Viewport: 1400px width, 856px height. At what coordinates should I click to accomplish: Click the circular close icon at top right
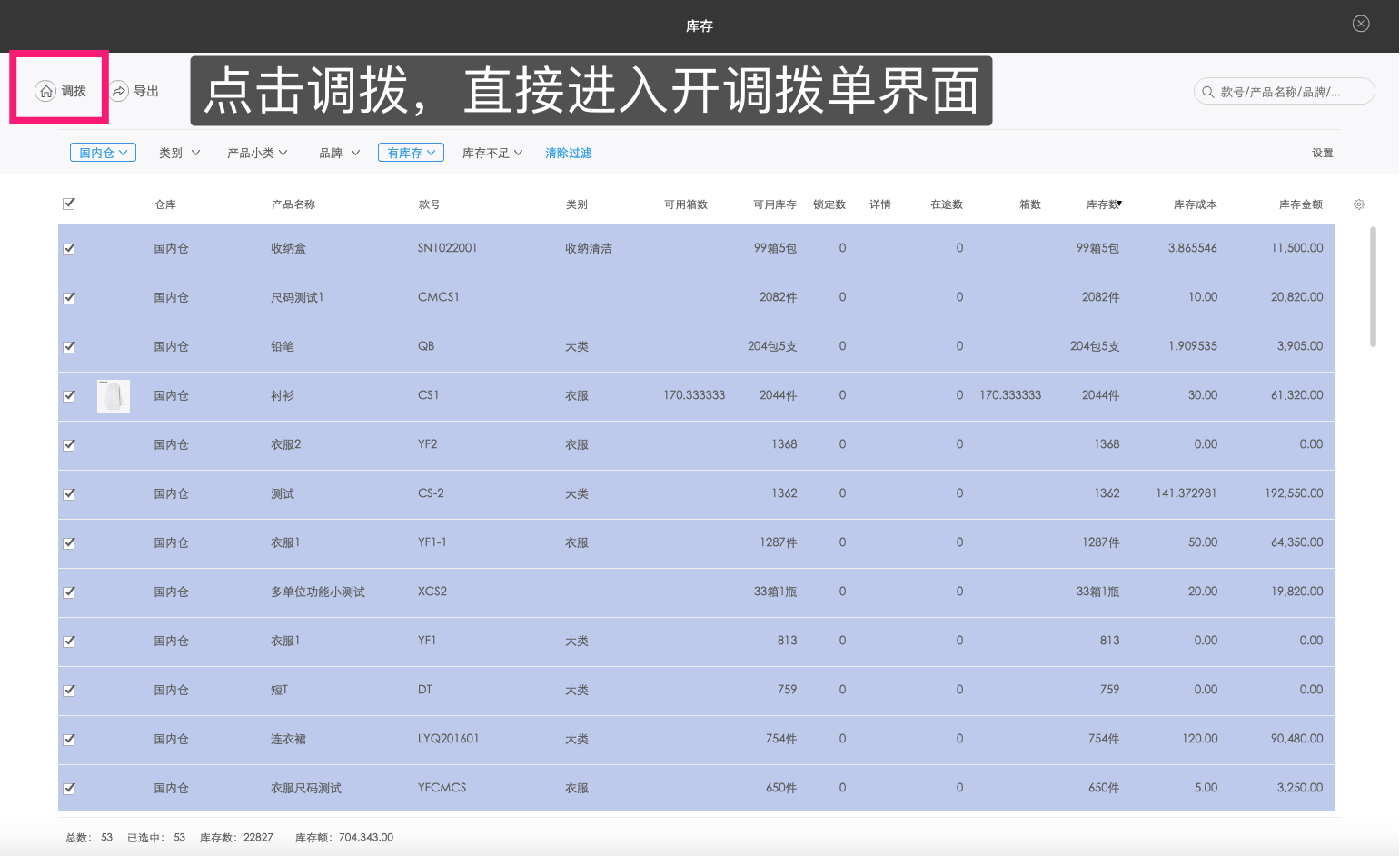click(1360, 24)
